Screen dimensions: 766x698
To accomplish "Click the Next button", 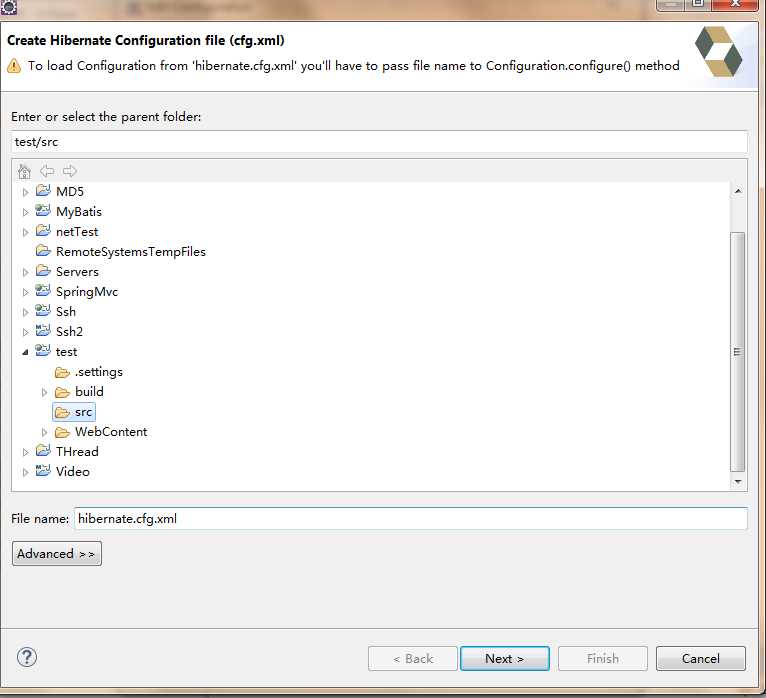I will coord(505,658).
